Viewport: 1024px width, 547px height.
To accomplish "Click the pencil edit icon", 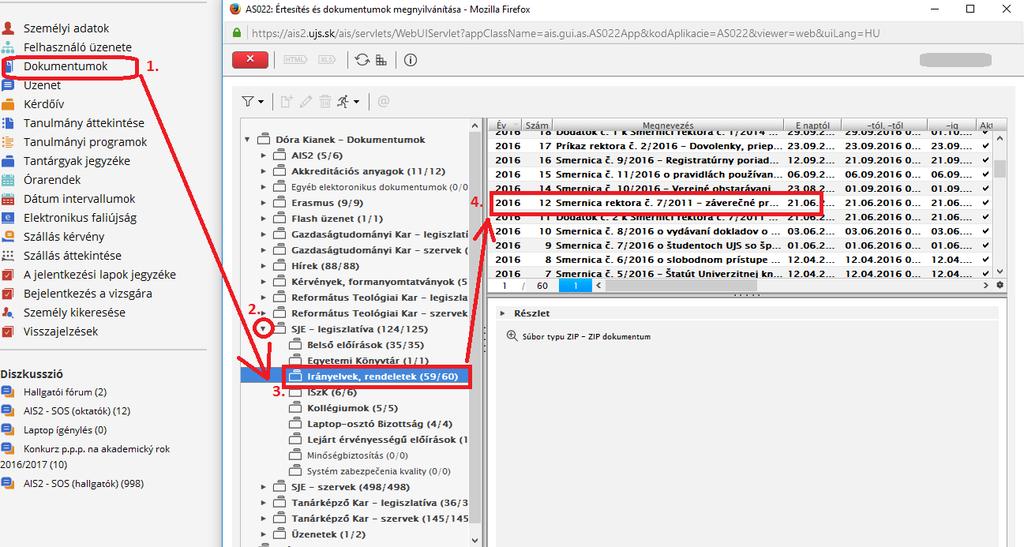I will pos(306,102).
